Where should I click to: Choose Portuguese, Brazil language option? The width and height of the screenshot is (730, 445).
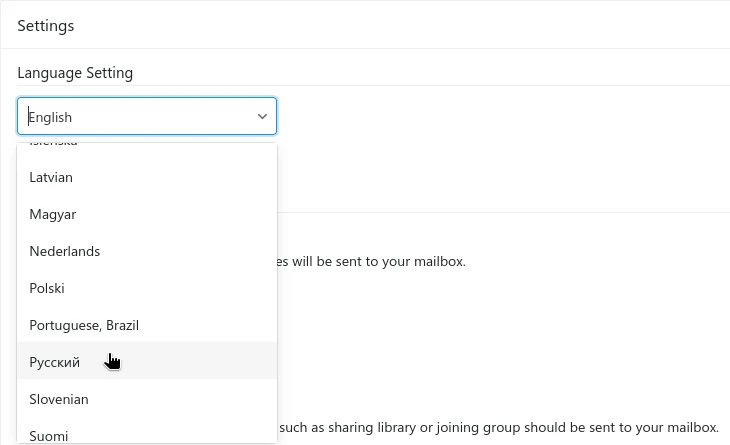coord(84,325)
